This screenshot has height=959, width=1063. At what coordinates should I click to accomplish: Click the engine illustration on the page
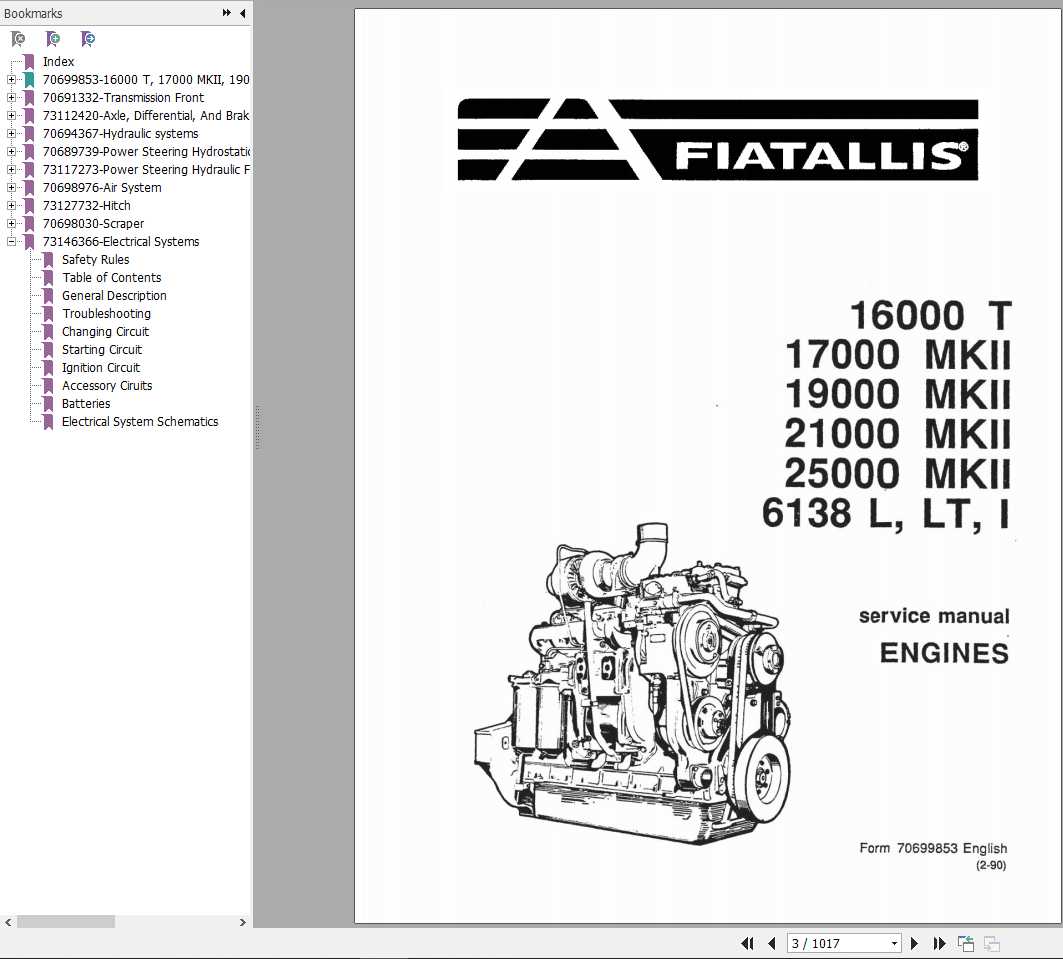pos(633,683)
